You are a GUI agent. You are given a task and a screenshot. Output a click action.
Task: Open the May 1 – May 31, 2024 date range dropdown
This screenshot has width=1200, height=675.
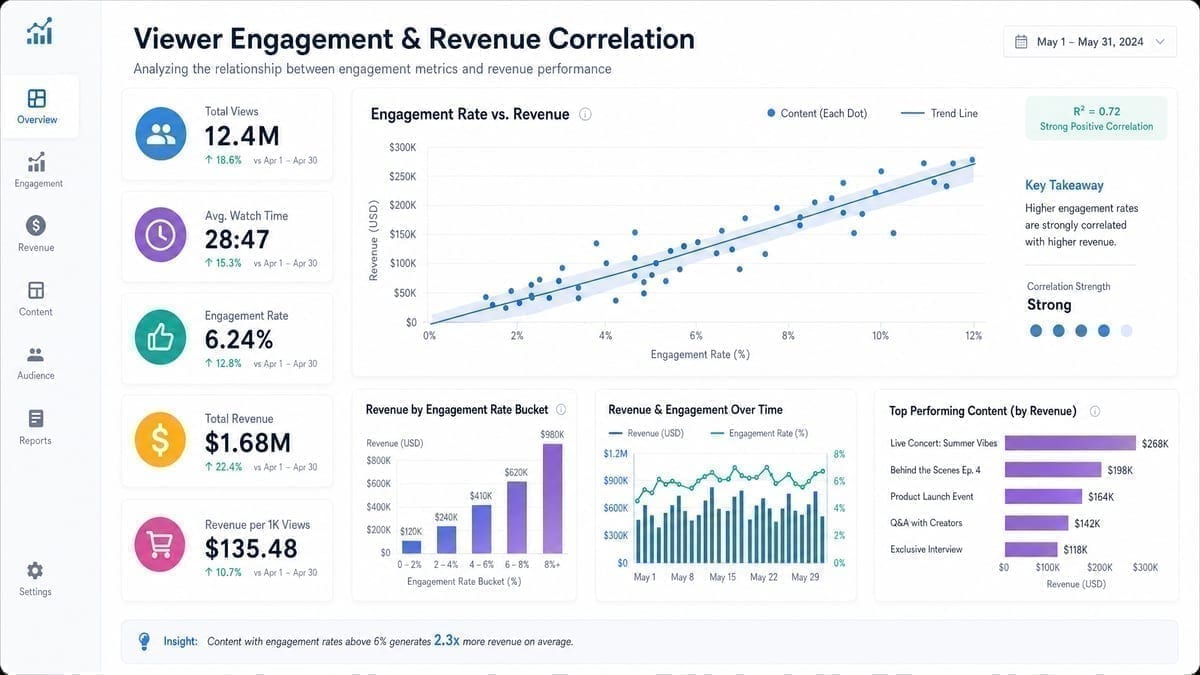click(x=1090, y=42)
